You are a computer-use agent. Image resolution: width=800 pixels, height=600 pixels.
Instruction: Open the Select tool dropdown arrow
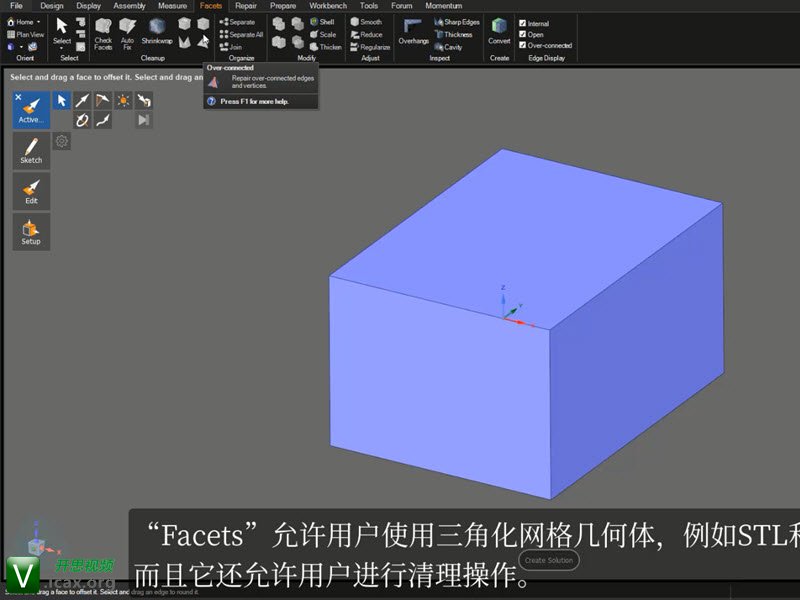click(x=62, y=48)
